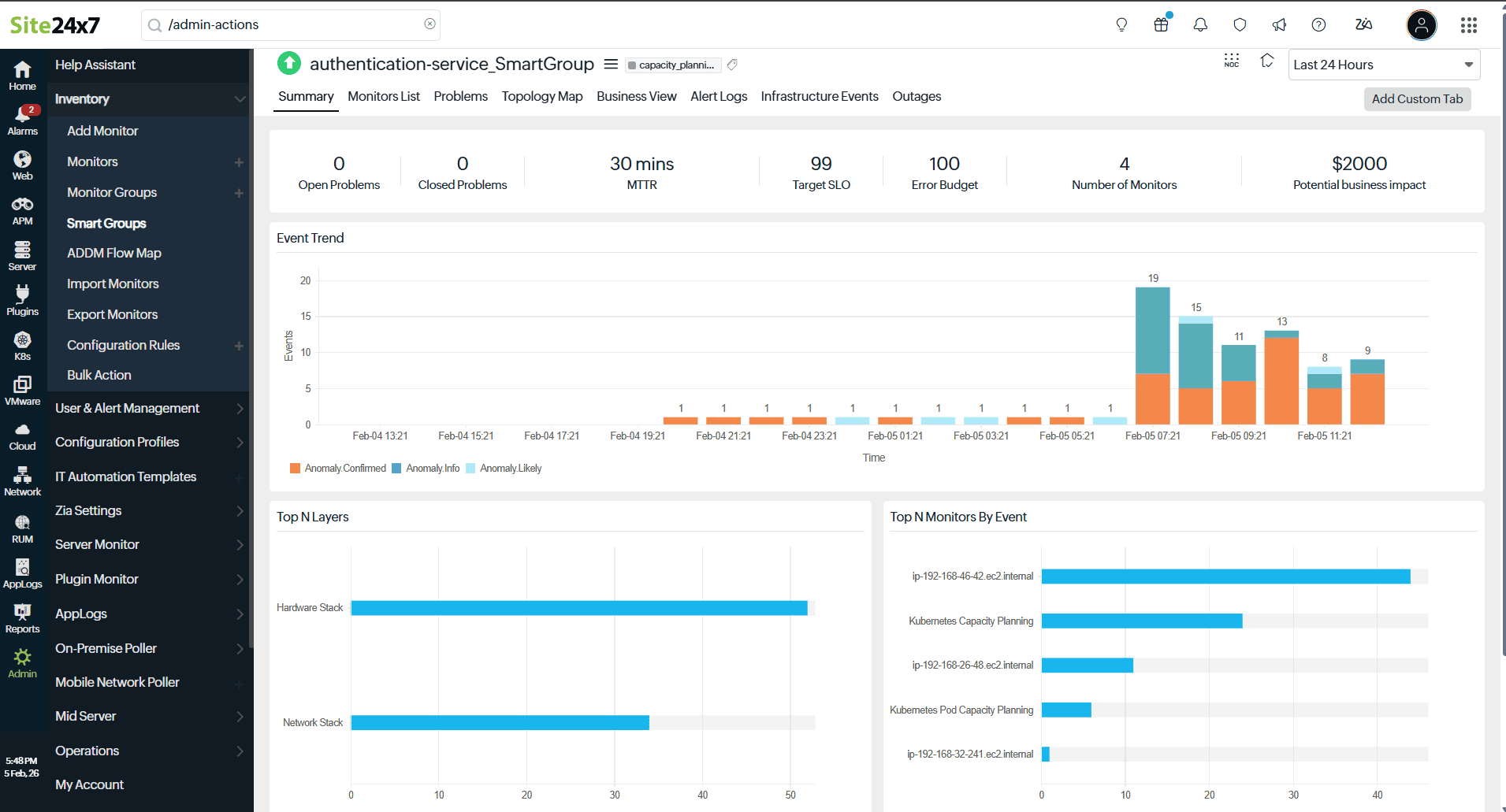This screenshot has width=1506, height=812.
Task: Click the Add Custom Tab button
Action: 1416,99
